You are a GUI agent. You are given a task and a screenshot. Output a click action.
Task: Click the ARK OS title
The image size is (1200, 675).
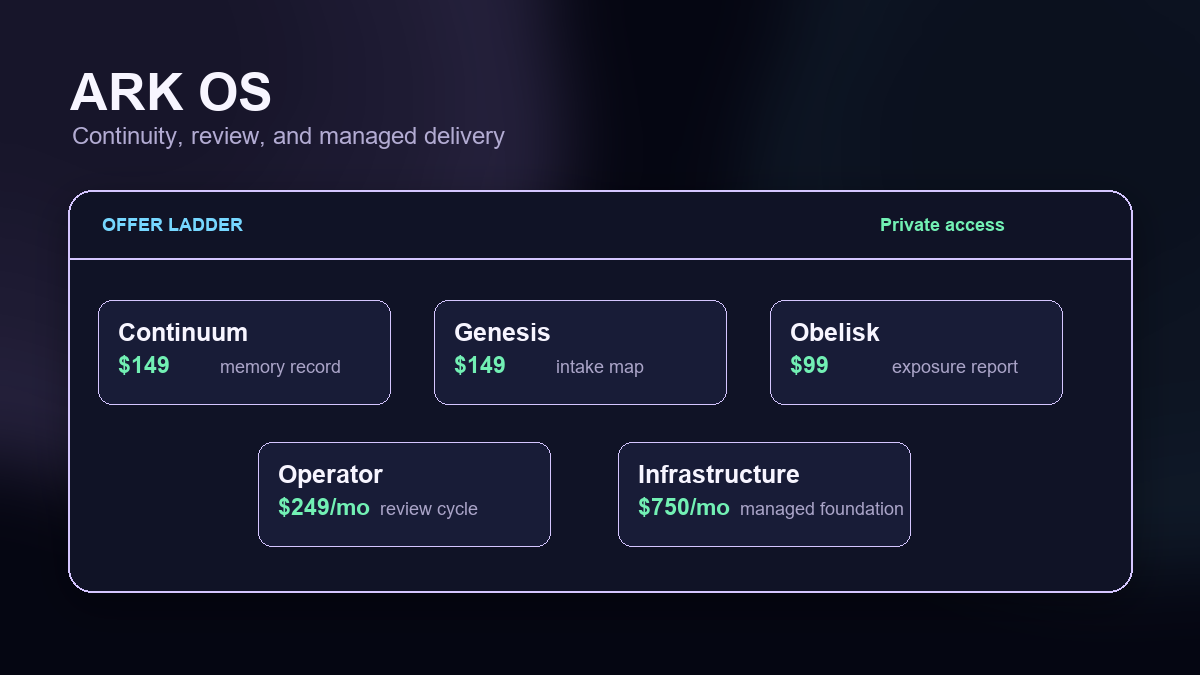[171, 93]
